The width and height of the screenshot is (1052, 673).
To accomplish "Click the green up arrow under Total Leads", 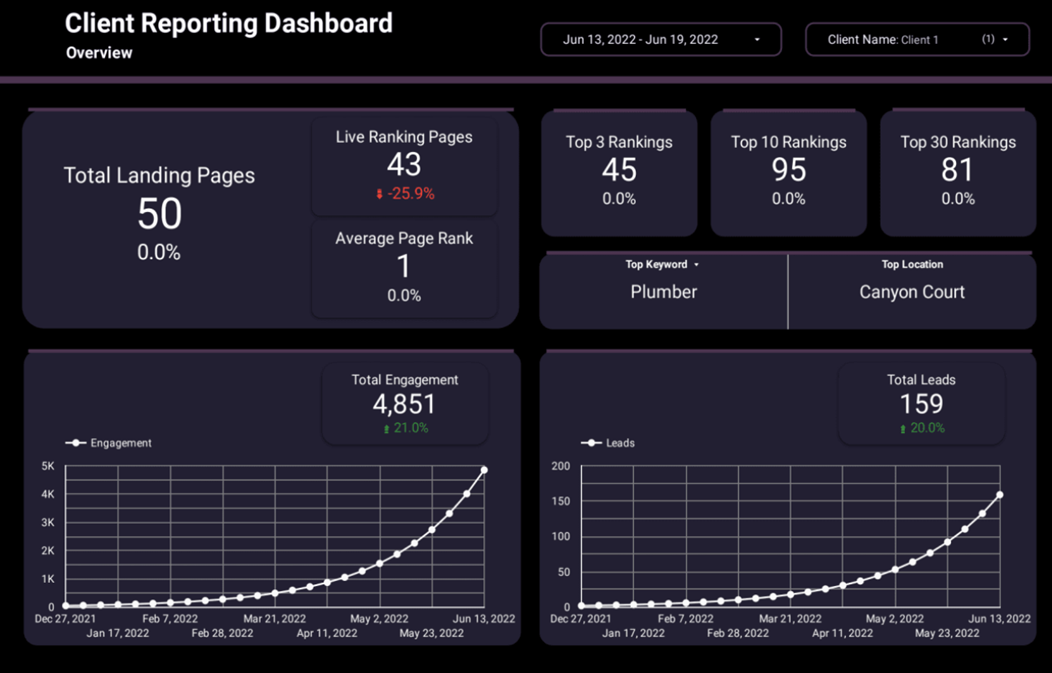I will point(903,429).
